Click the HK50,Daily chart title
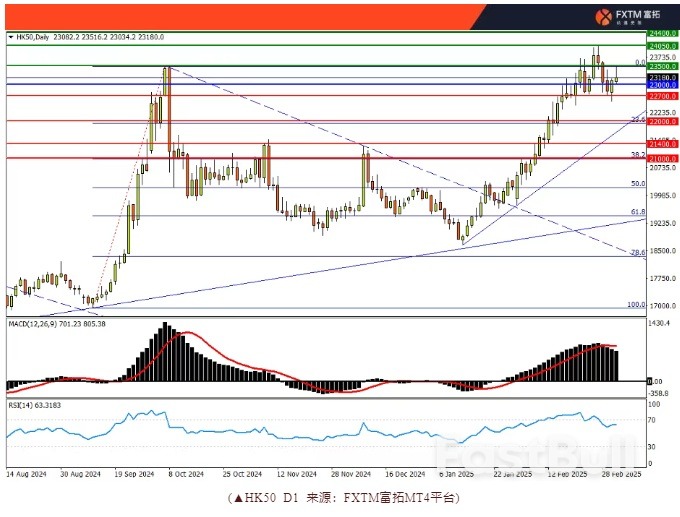 click(x=32, y=37)
